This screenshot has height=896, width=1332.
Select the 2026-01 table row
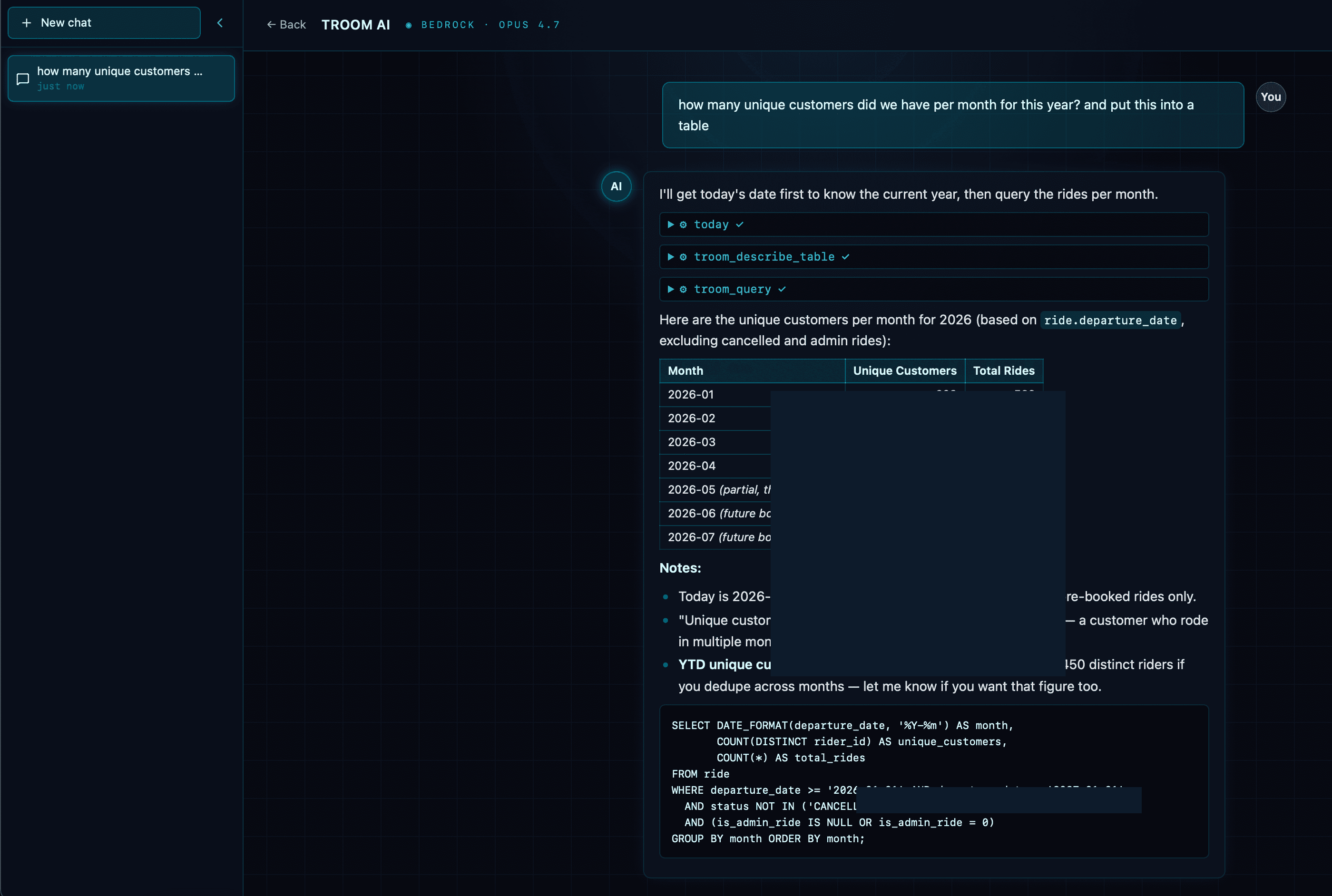tap(852, 395)
